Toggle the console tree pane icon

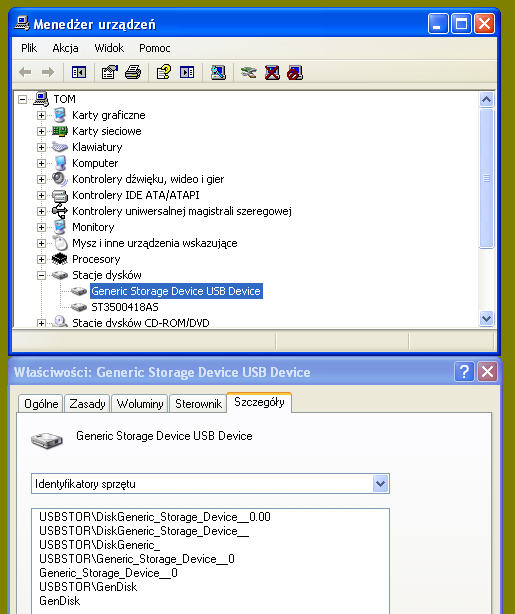click(x=79, y=72)
